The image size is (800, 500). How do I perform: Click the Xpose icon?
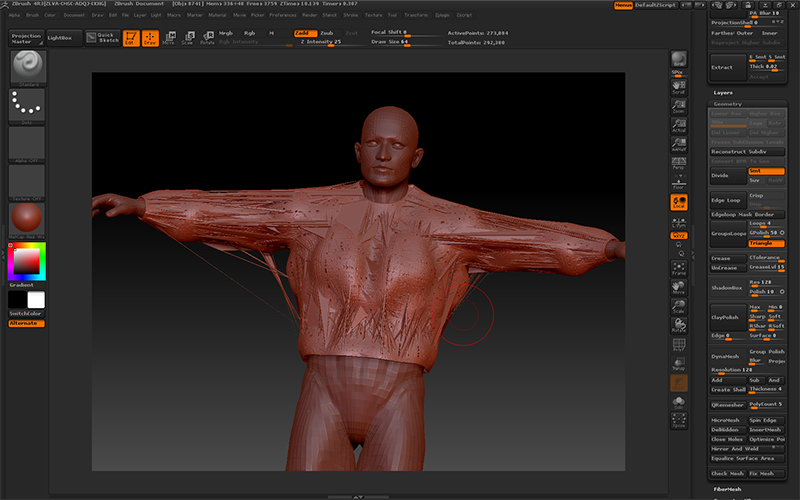[x=679, y=421]
